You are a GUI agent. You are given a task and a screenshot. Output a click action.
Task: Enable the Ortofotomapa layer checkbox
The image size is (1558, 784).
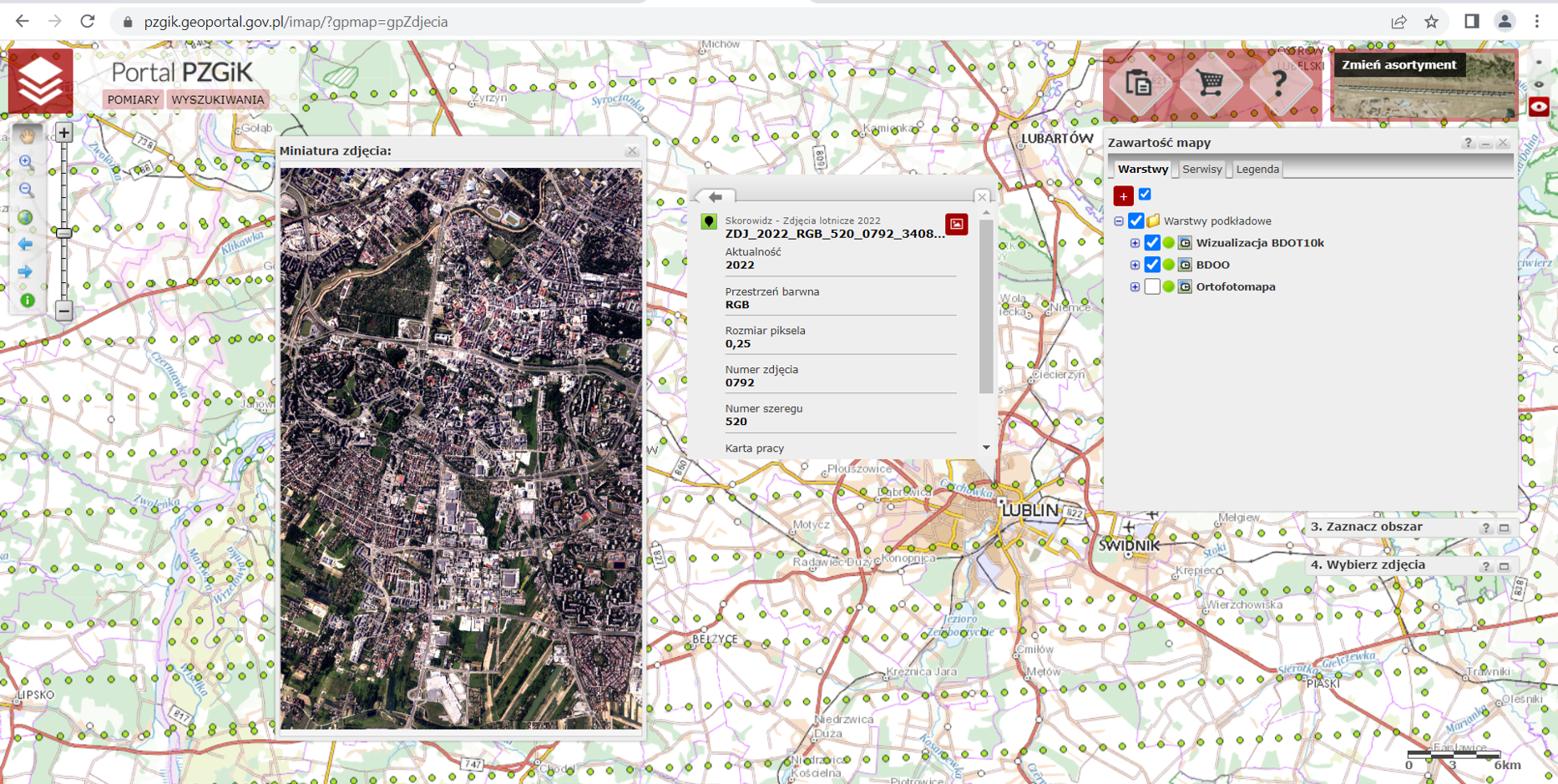[x=1152, y=286]
